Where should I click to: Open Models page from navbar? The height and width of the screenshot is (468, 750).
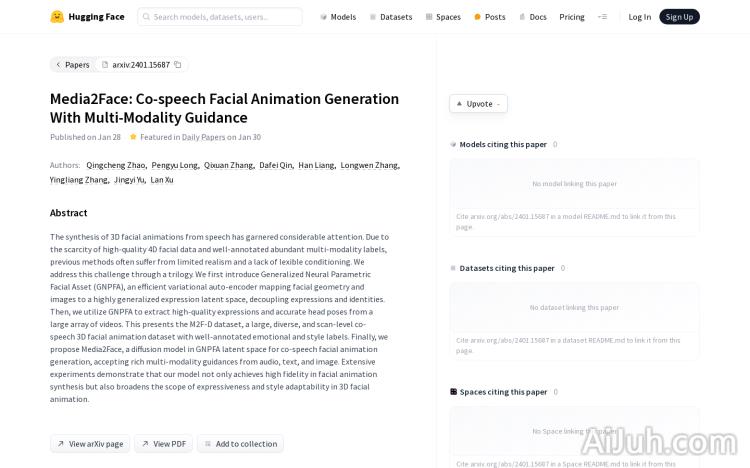pyautogui.click(x=338, y=17)
